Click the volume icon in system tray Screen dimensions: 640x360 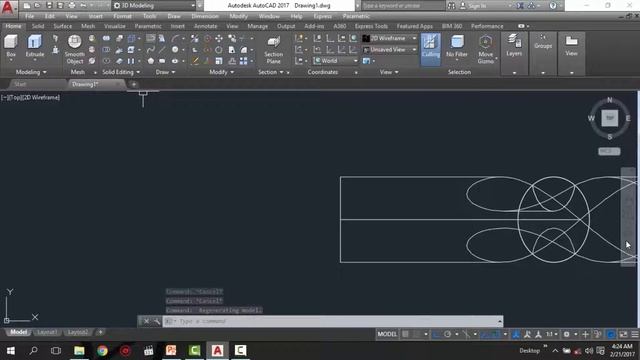[589, 351]
